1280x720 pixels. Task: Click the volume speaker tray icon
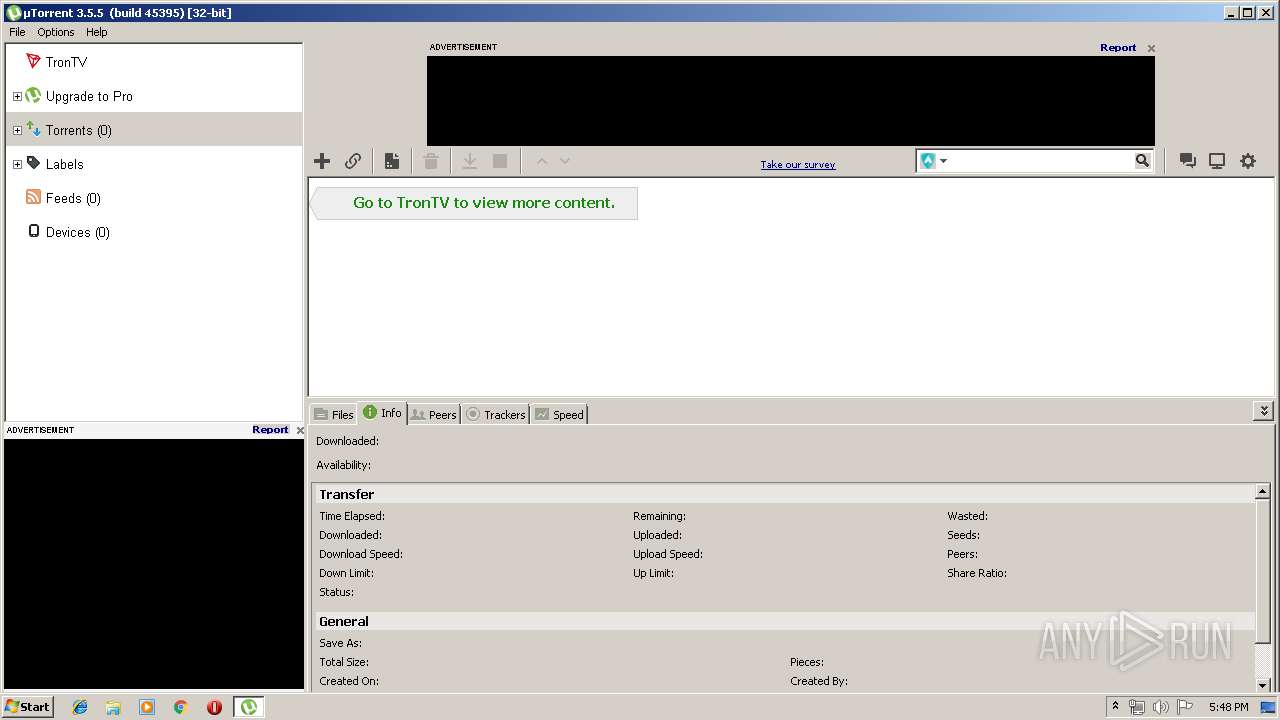point(1161,707)
